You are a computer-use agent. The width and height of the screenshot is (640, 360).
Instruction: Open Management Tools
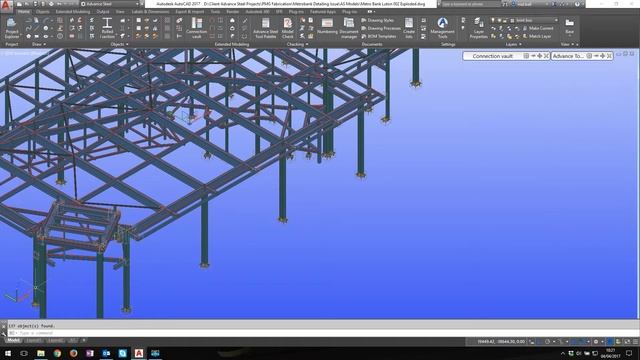click(442, 28)
